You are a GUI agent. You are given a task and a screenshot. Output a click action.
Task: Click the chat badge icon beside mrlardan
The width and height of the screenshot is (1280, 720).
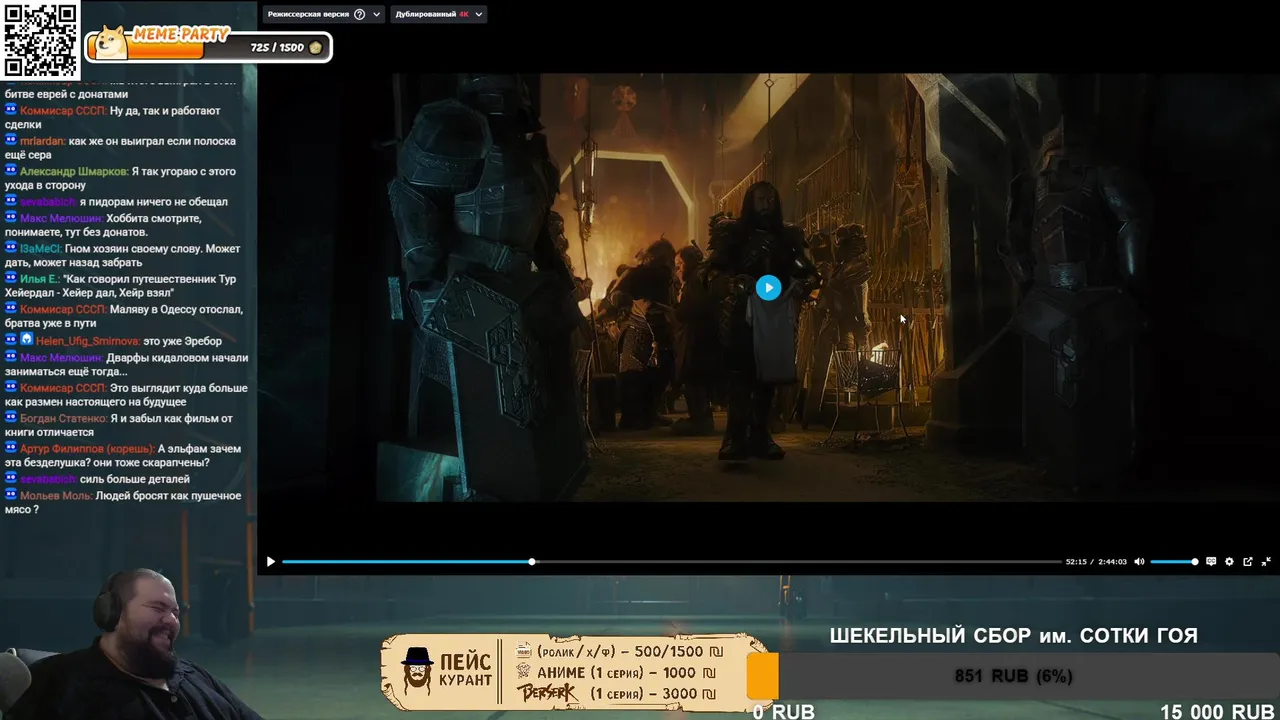[11, 141]
